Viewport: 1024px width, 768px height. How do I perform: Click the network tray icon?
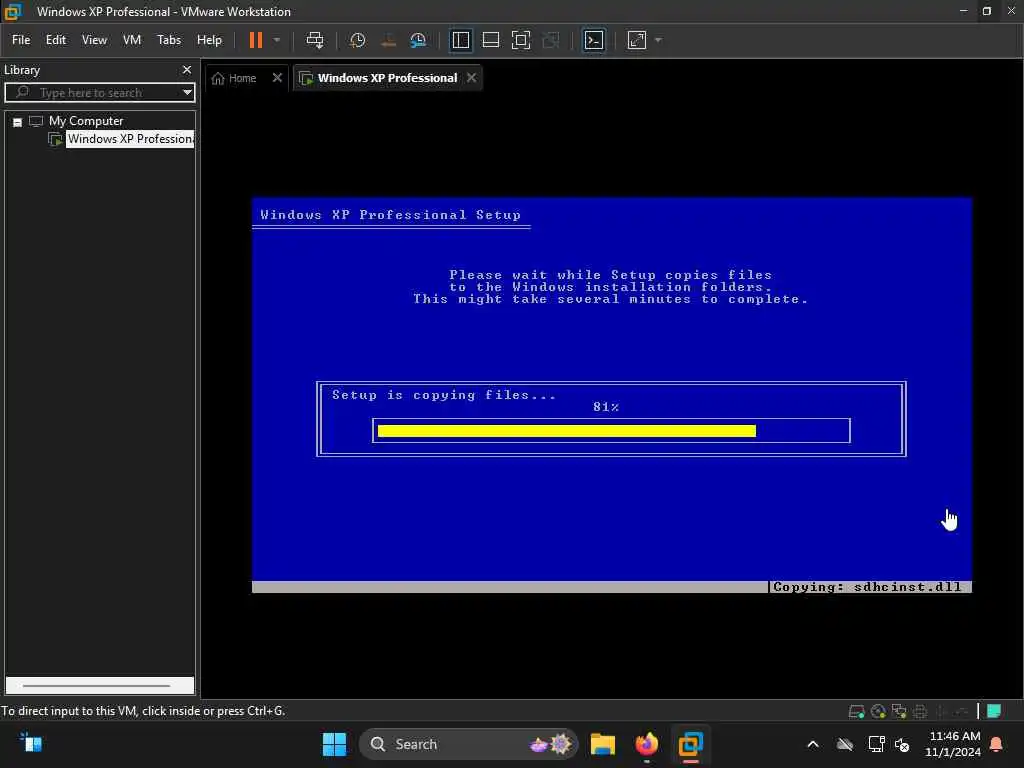[x=876, y=744]
